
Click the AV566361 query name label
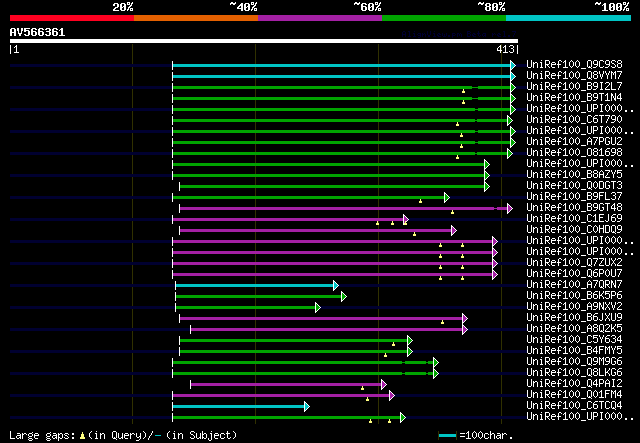point(37,32)
